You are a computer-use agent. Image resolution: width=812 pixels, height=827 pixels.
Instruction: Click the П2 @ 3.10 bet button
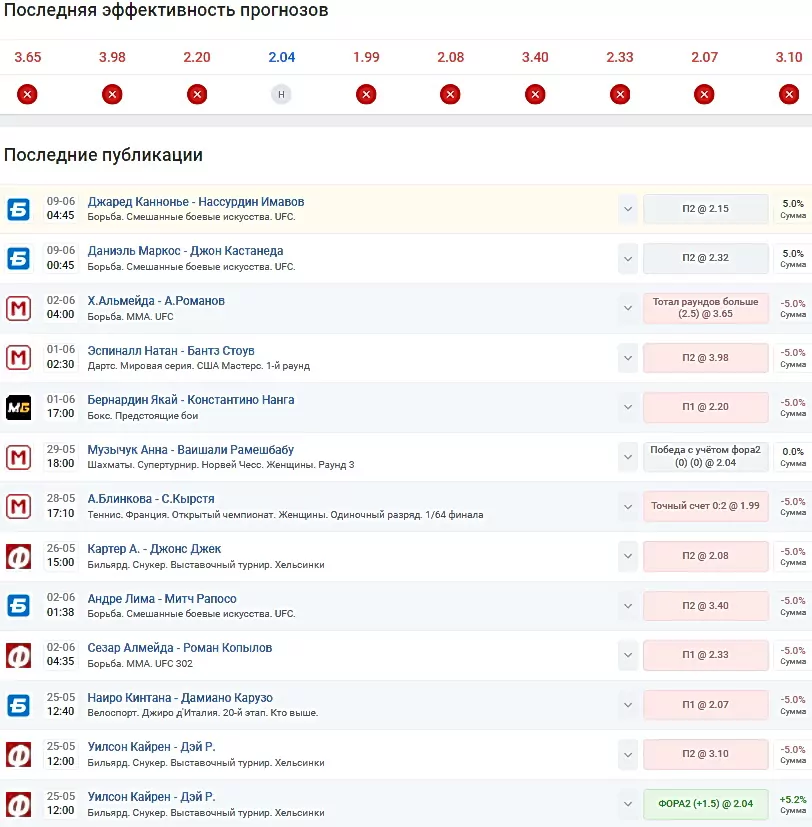pyautogui.click(x=705, y=754)
